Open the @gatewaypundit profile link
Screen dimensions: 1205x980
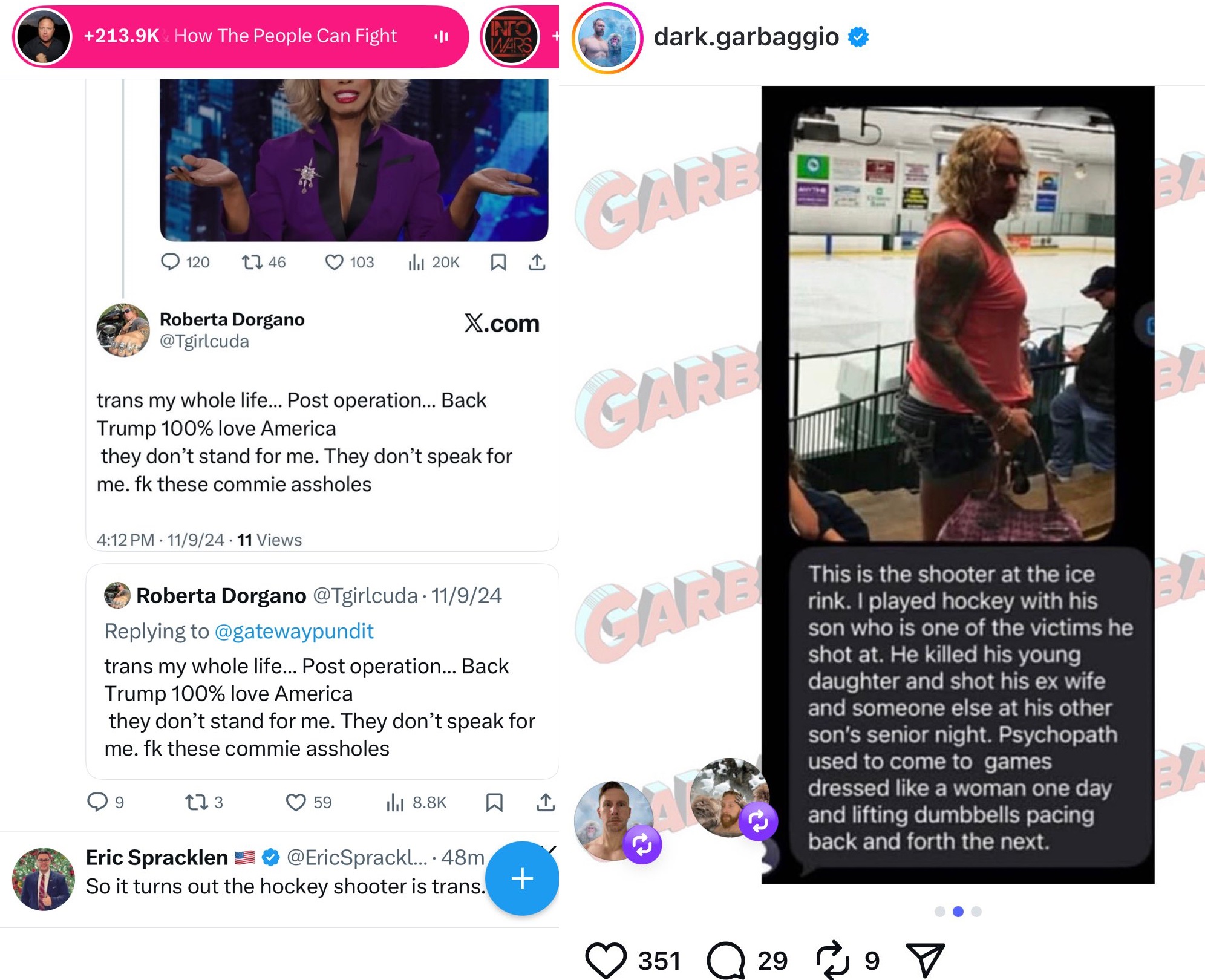tap(294, 631)
